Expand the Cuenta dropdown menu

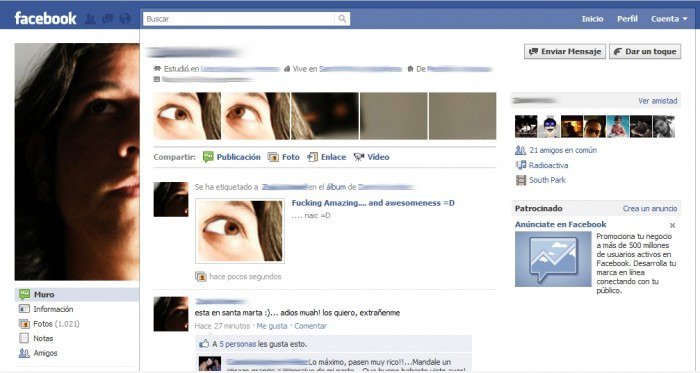[669, 19]
